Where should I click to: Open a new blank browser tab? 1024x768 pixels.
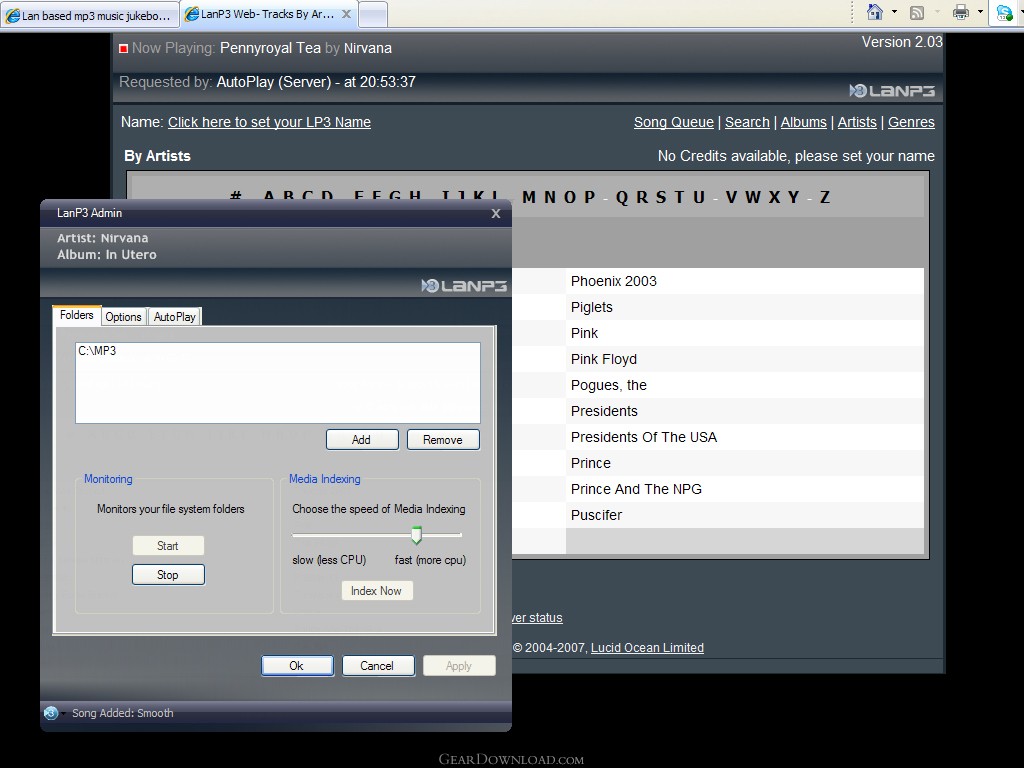373,15
